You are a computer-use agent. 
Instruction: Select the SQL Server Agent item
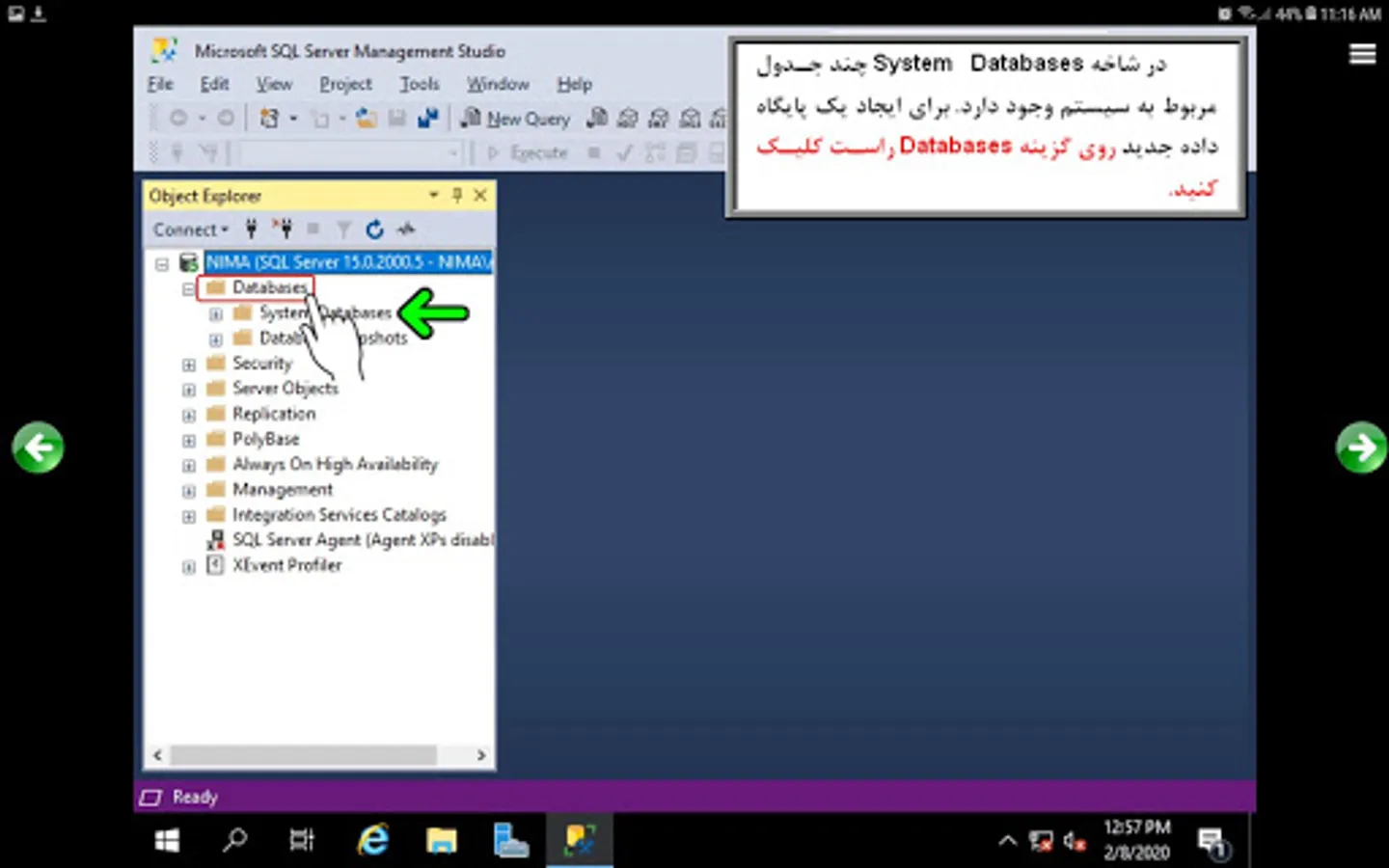(363, 540)
